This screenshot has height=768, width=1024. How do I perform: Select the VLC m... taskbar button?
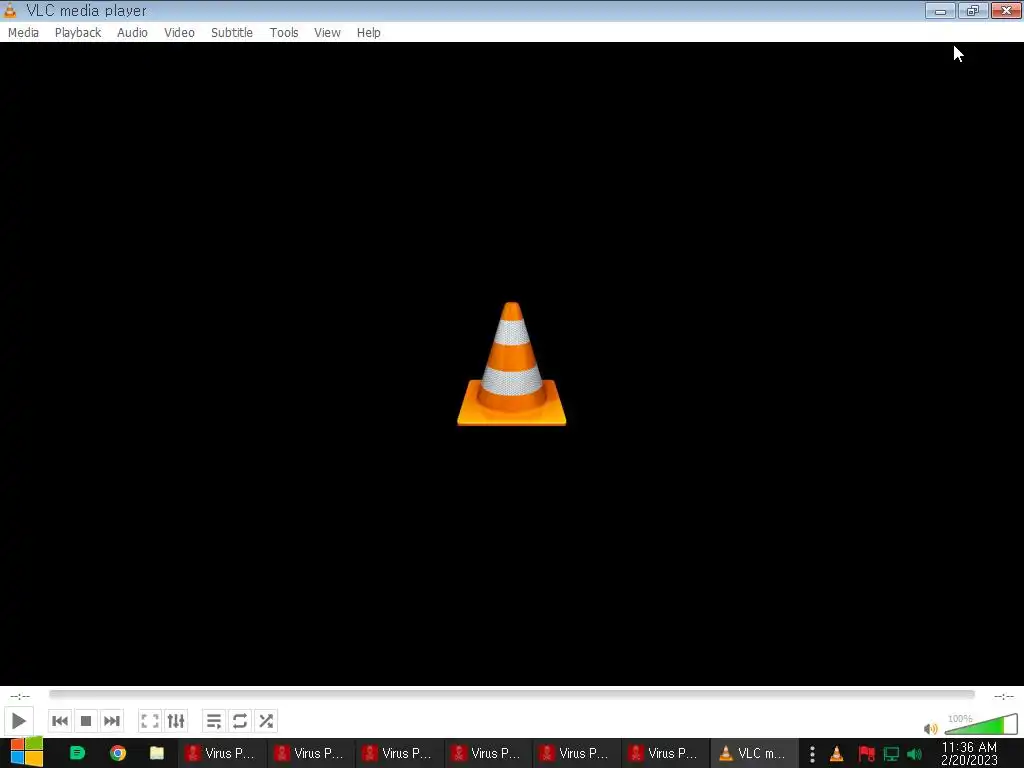coord(753,754)
